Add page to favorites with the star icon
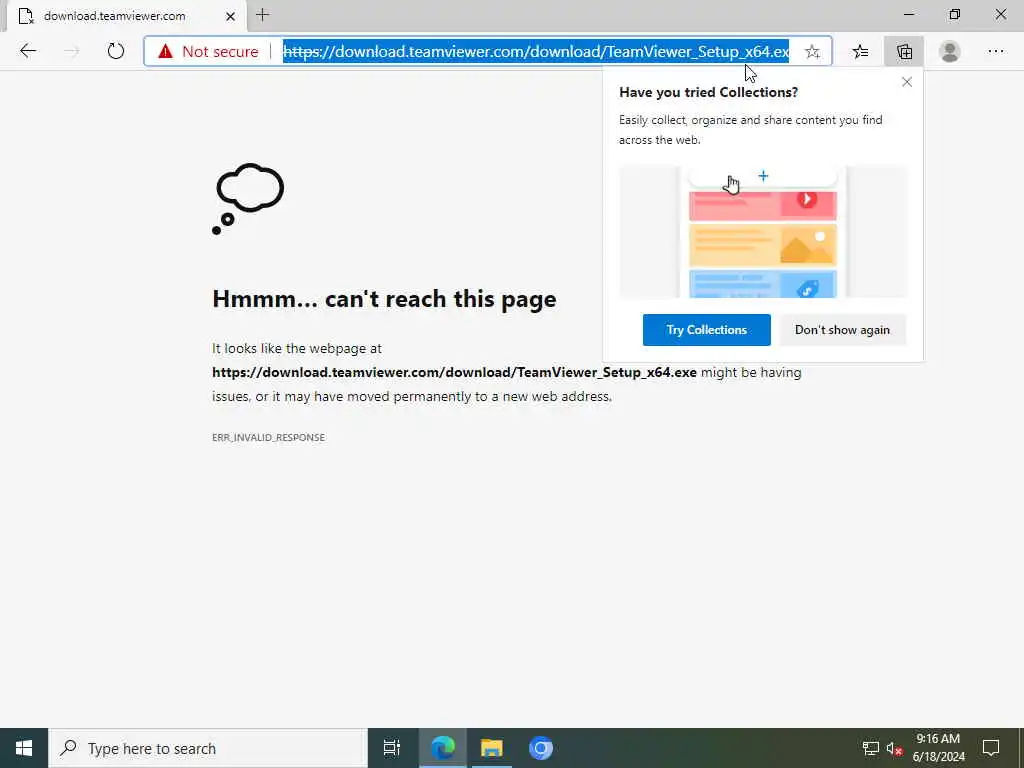The width and height of the screenshot is (1024, 768). point(812,52)
